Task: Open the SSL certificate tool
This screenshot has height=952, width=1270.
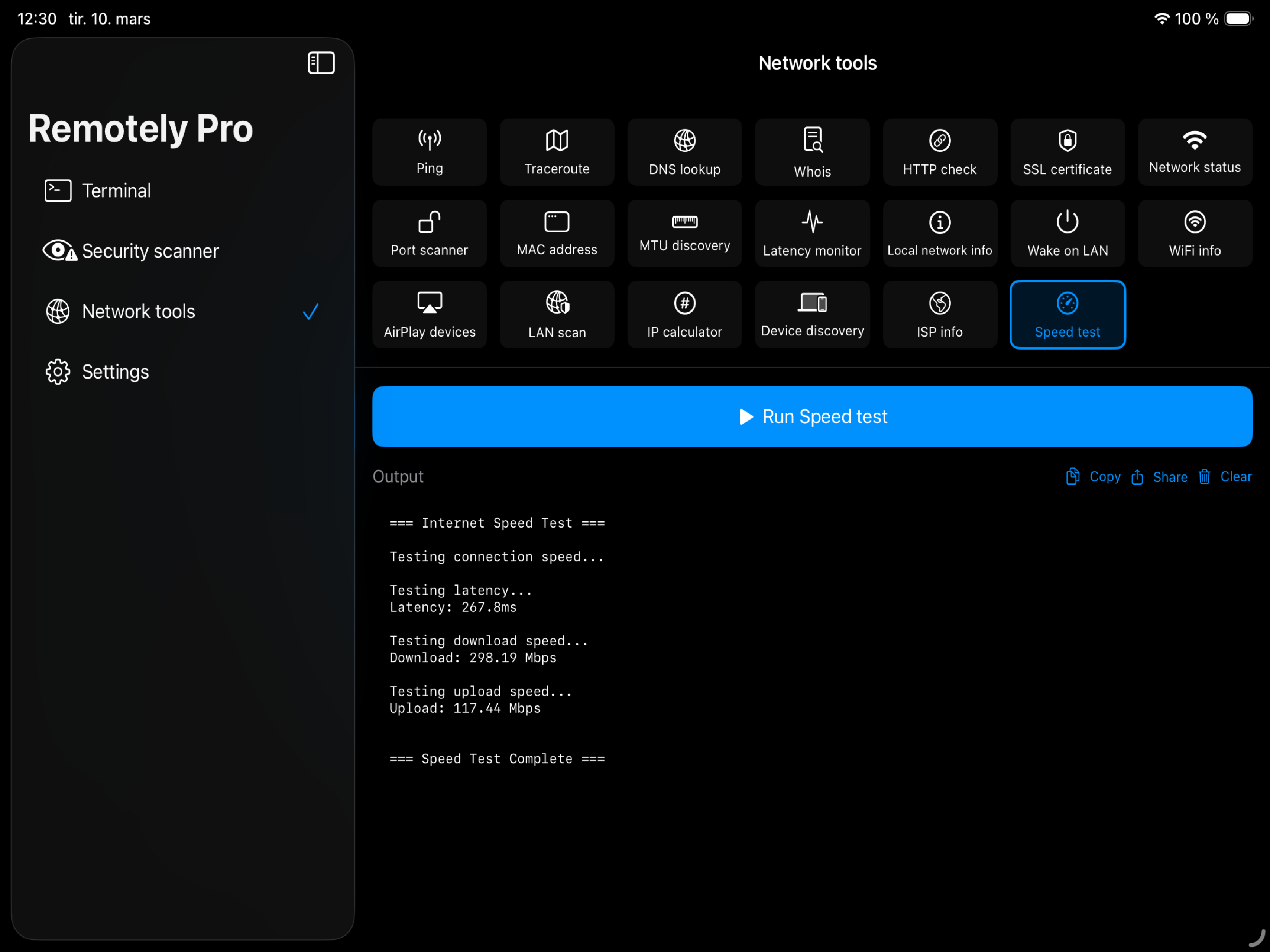Action: click(1067, 152)
